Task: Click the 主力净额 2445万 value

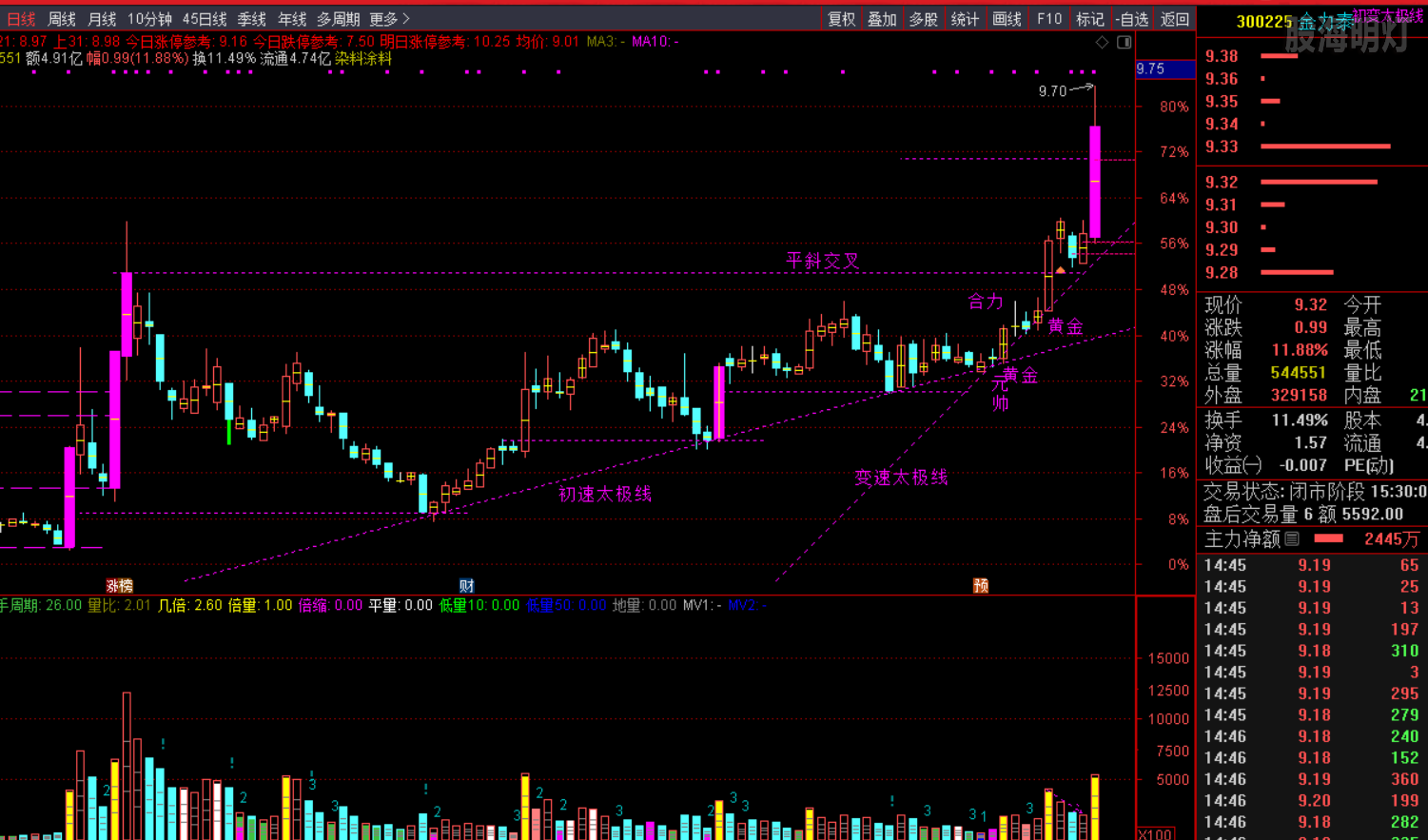Action: coord(1391,538)
